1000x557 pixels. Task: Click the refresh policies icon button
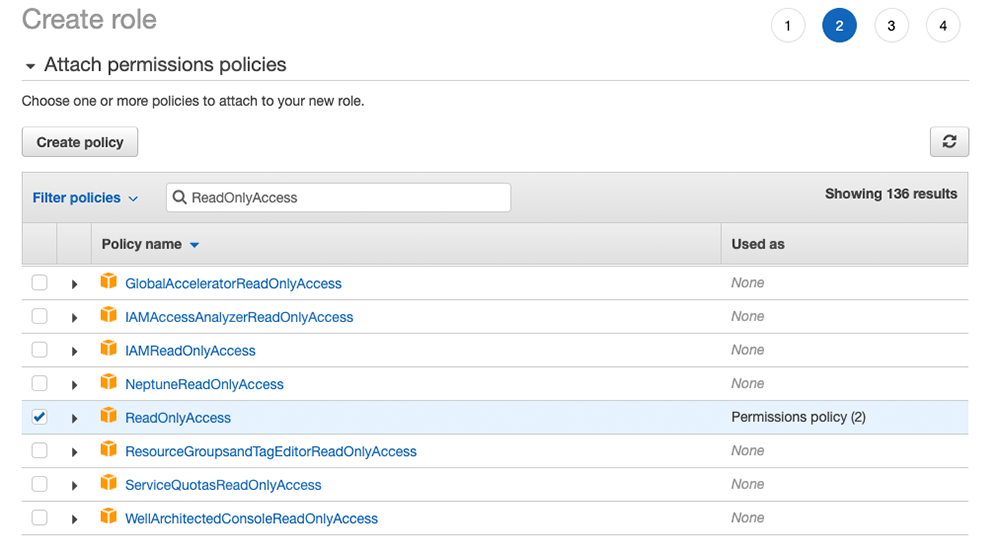(x=949, y=142)
